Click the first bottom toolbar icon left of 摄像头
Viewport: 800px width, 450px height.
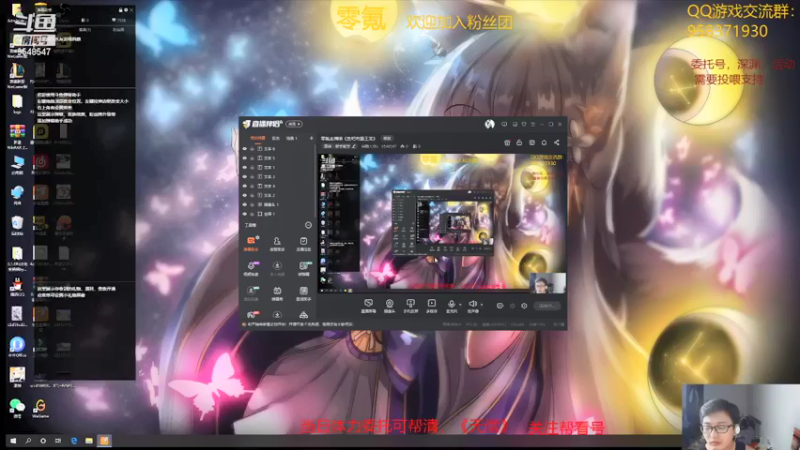click(x=368, y=306)
